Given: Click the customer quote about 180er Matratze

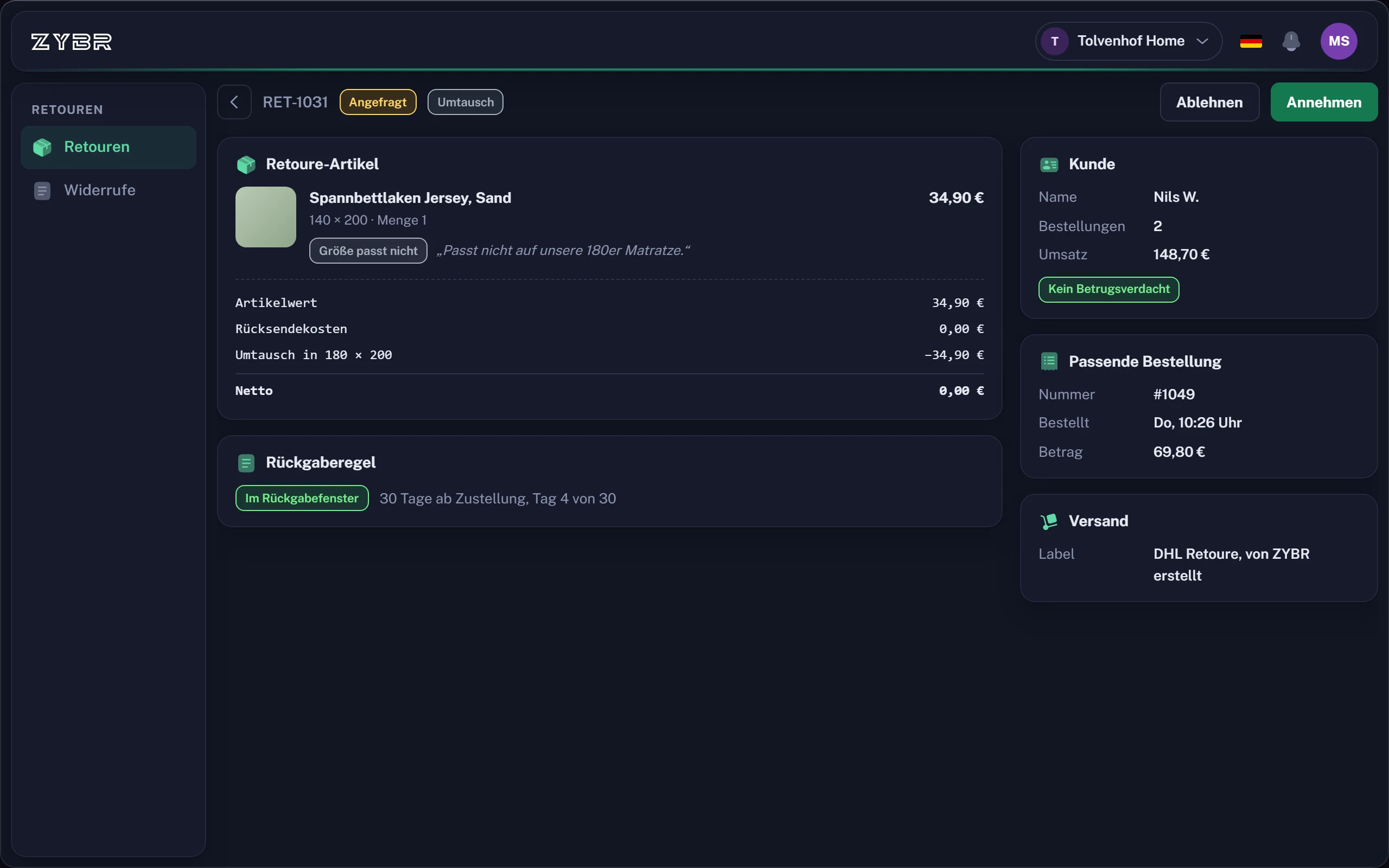Looking at the screenshot, I should 563,251.
